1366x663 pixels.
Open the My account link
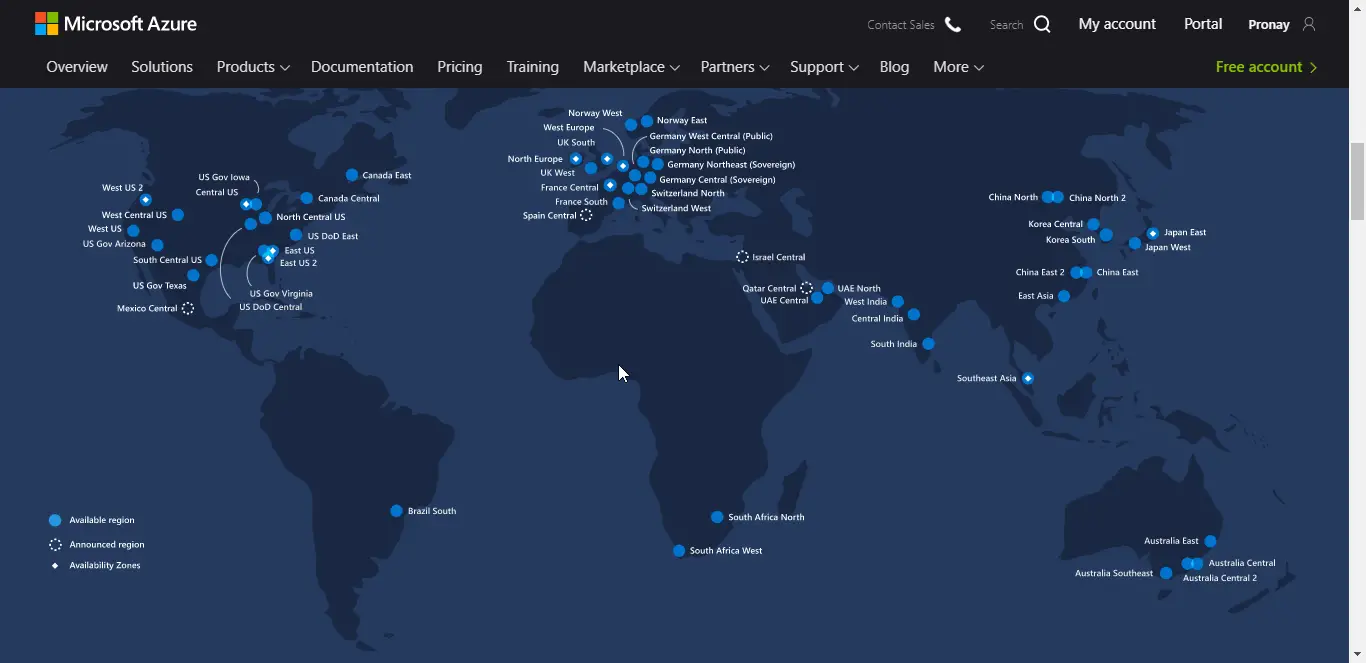(1117, 24)
